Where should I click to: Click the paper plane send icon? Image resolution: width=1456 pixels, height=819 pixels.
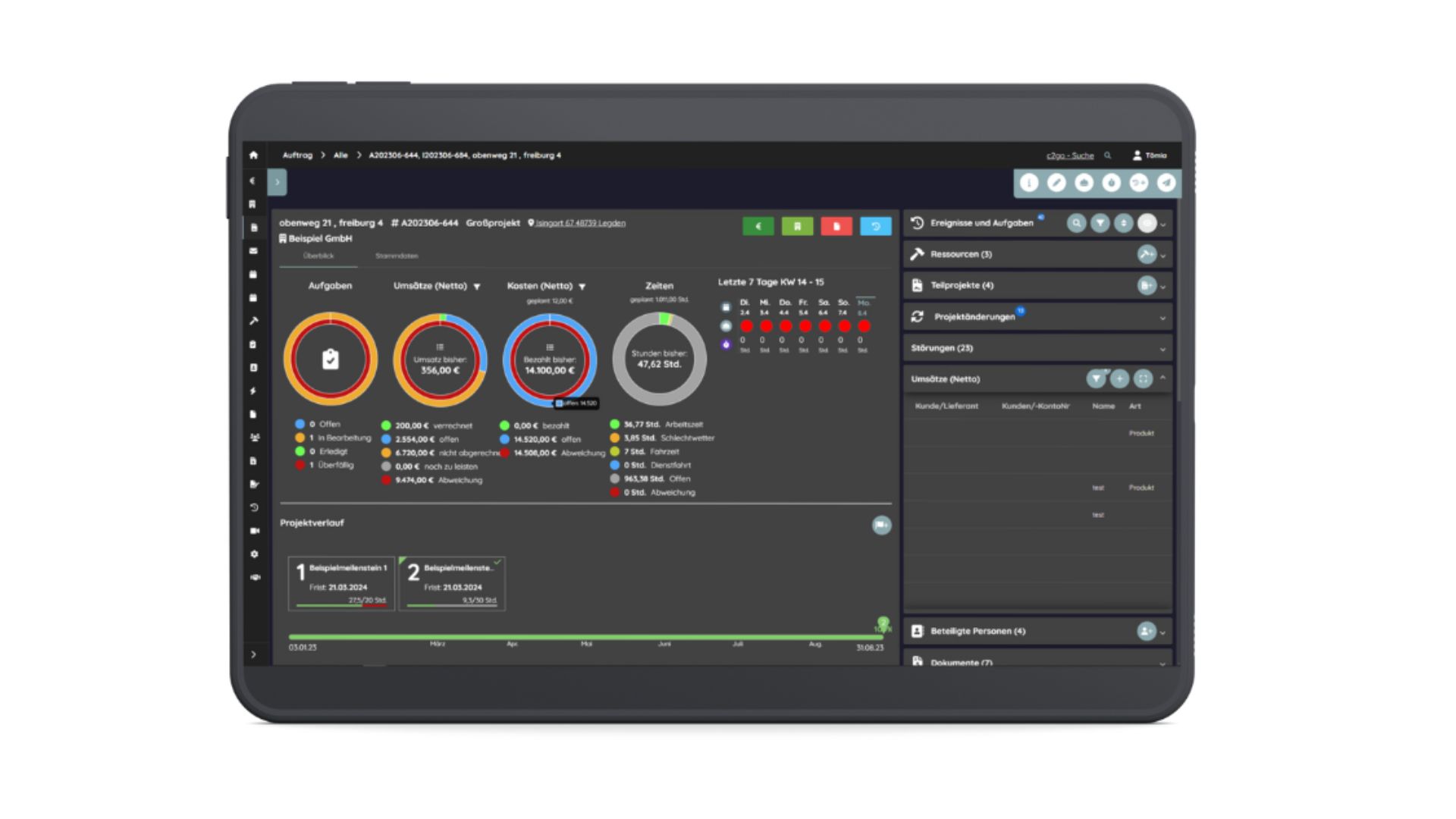[x=1166, y=183]
